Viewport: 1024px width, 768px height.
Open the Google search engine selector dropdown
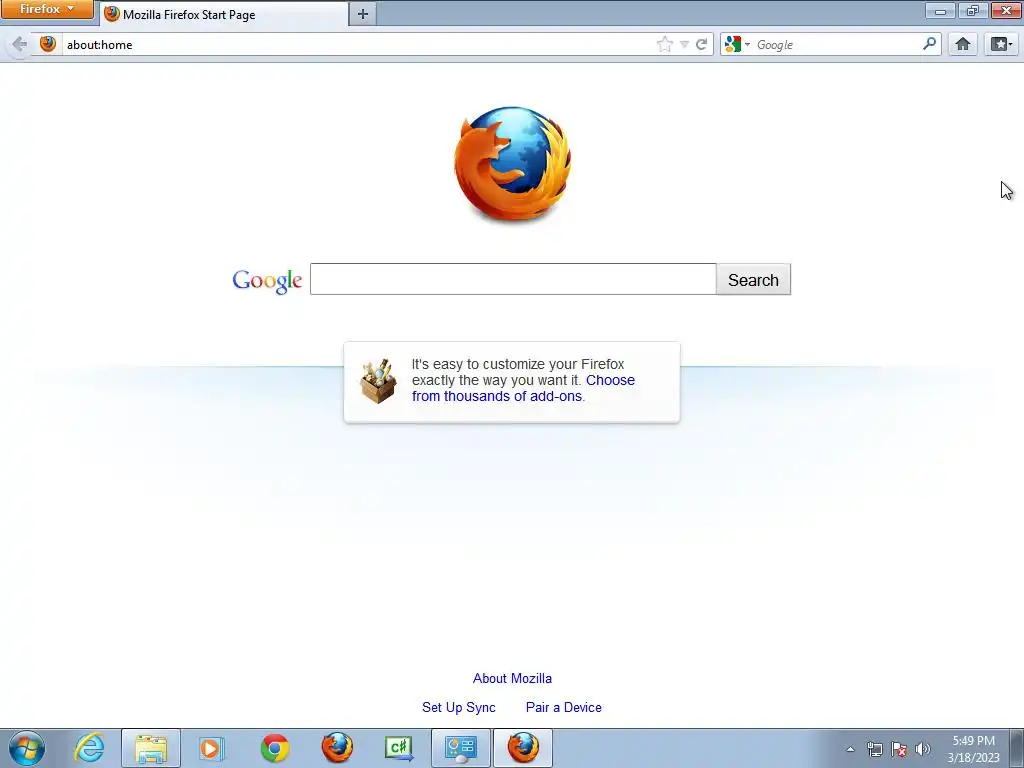coord(737,44)
